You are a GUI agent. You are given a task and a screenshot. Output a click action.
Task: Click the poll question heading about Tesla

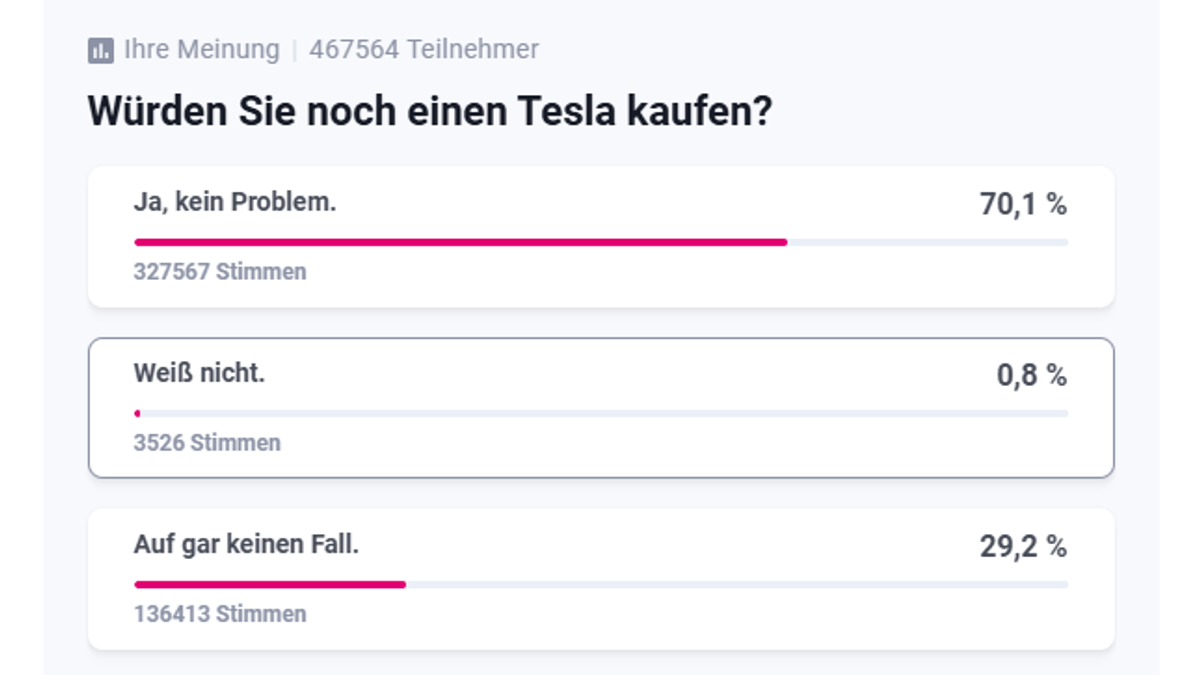point(430,111)
